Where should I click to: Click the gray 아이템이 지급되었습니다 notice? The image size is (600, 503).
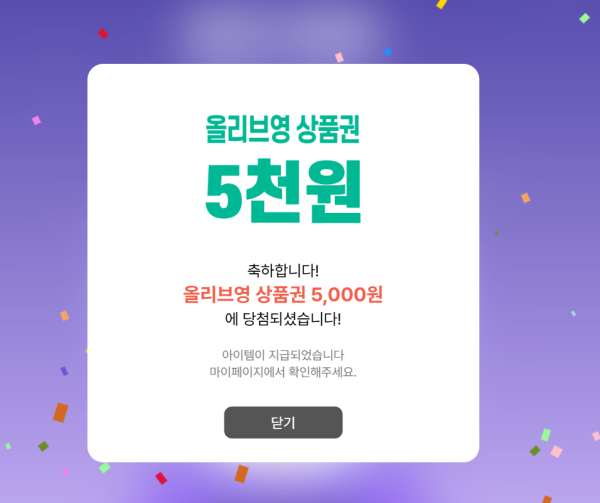click(283, 355)
